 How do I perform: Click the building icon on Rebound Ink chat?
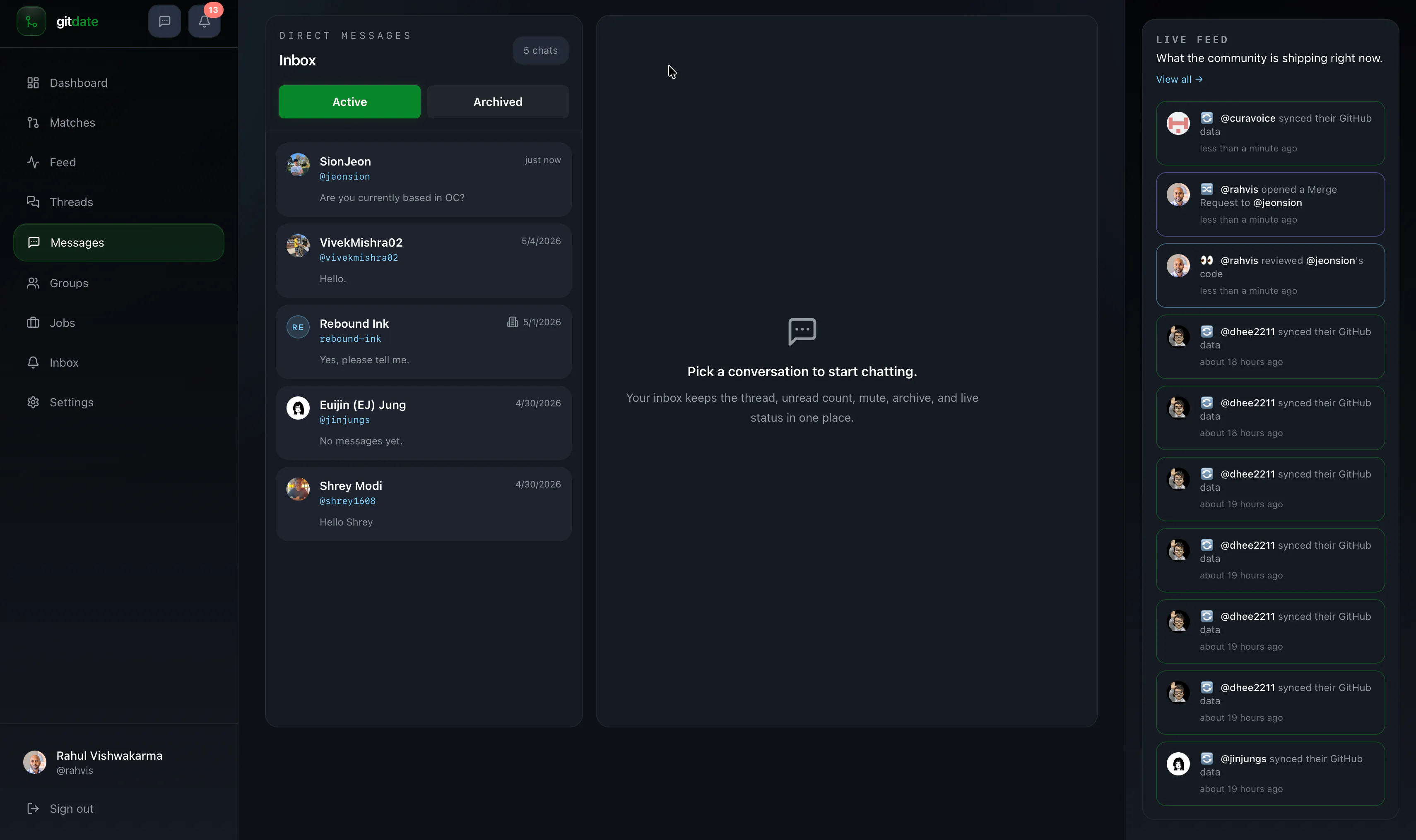click(512, 322)
